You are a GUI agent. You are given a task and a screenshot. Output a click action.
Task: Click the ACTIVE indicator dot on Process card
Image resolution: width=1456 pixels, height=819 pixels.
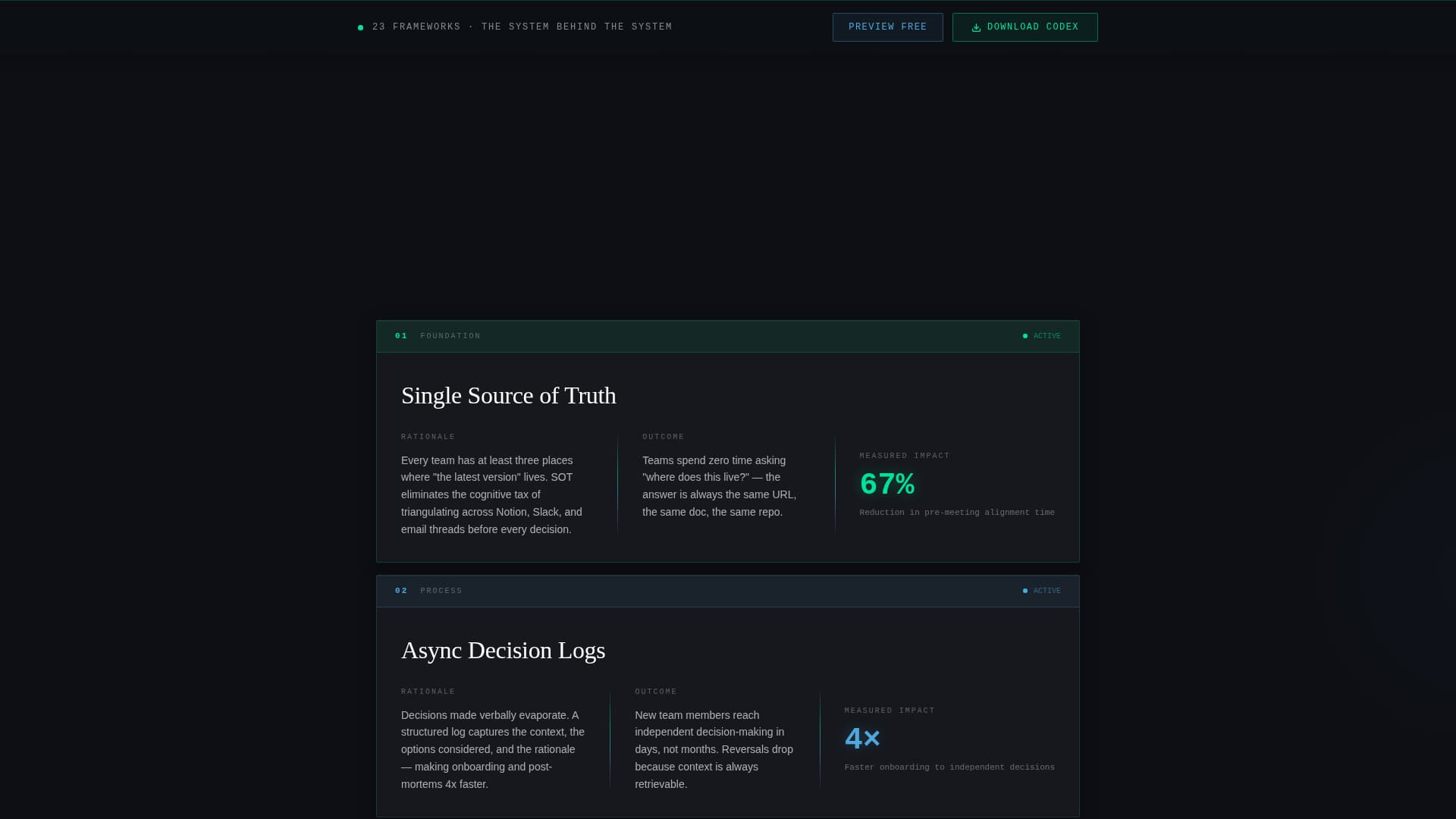(1025, 590)
